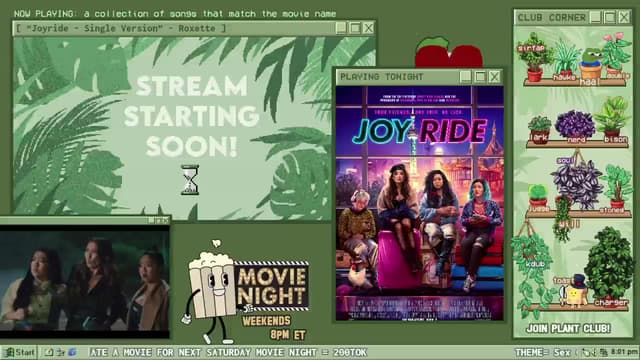The image size is (640, 360).
Task: Click the Stream Starting Soon banner
Action: (x=192, y=116)
